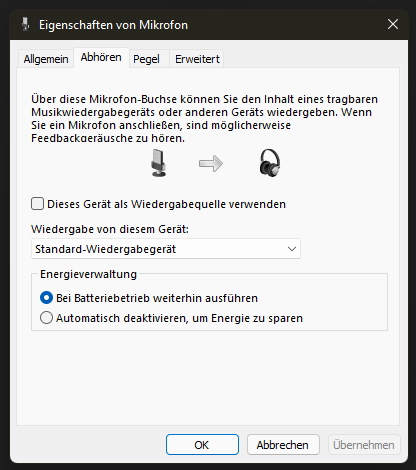Click the 'Wiedergabe von diesem Gerät:' label

[x=110, y=229]
